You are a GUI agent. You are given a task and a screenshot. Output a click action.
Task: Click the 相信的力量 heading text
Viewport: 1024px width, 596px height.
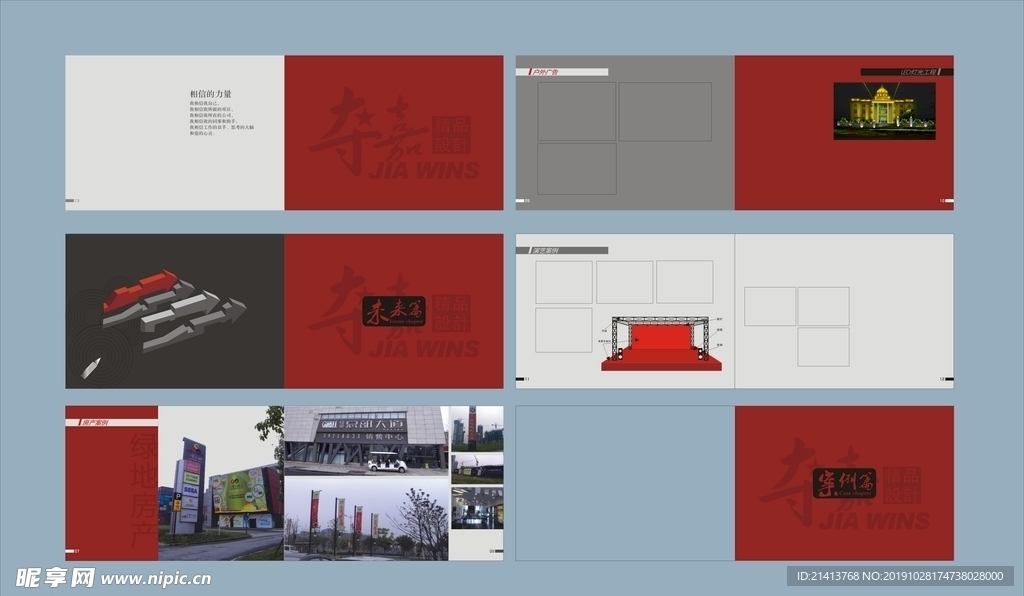(211, 93)
